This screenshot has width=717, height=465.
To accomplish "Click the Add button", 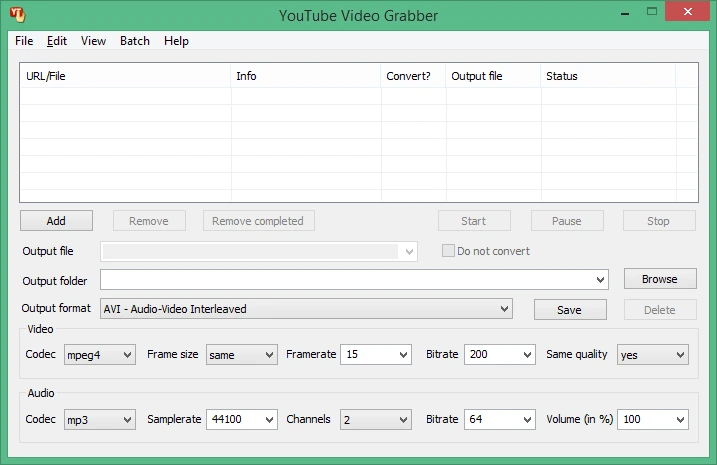I will [56, 221].
